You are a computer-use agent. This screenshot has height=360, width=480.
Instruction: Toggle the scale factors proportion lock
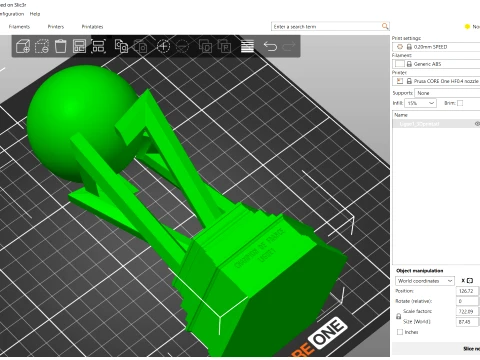398,316
